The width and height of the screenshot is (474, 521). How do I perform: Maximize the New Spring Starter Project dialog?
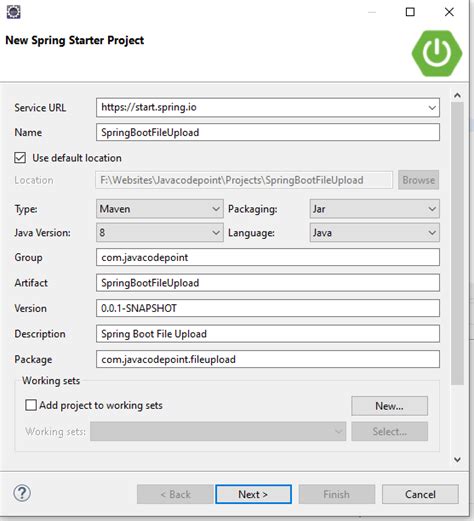click(x=410, y=12)
